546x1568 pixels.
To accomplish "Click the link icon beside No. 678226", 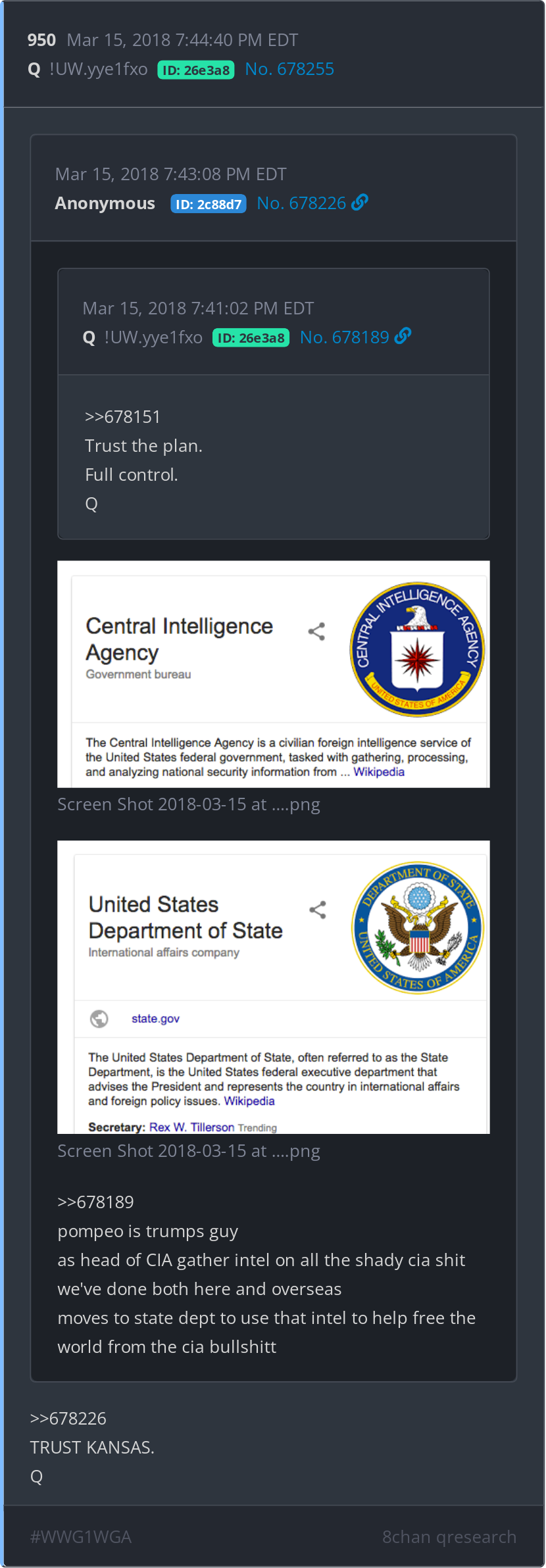I will [360, 203].
